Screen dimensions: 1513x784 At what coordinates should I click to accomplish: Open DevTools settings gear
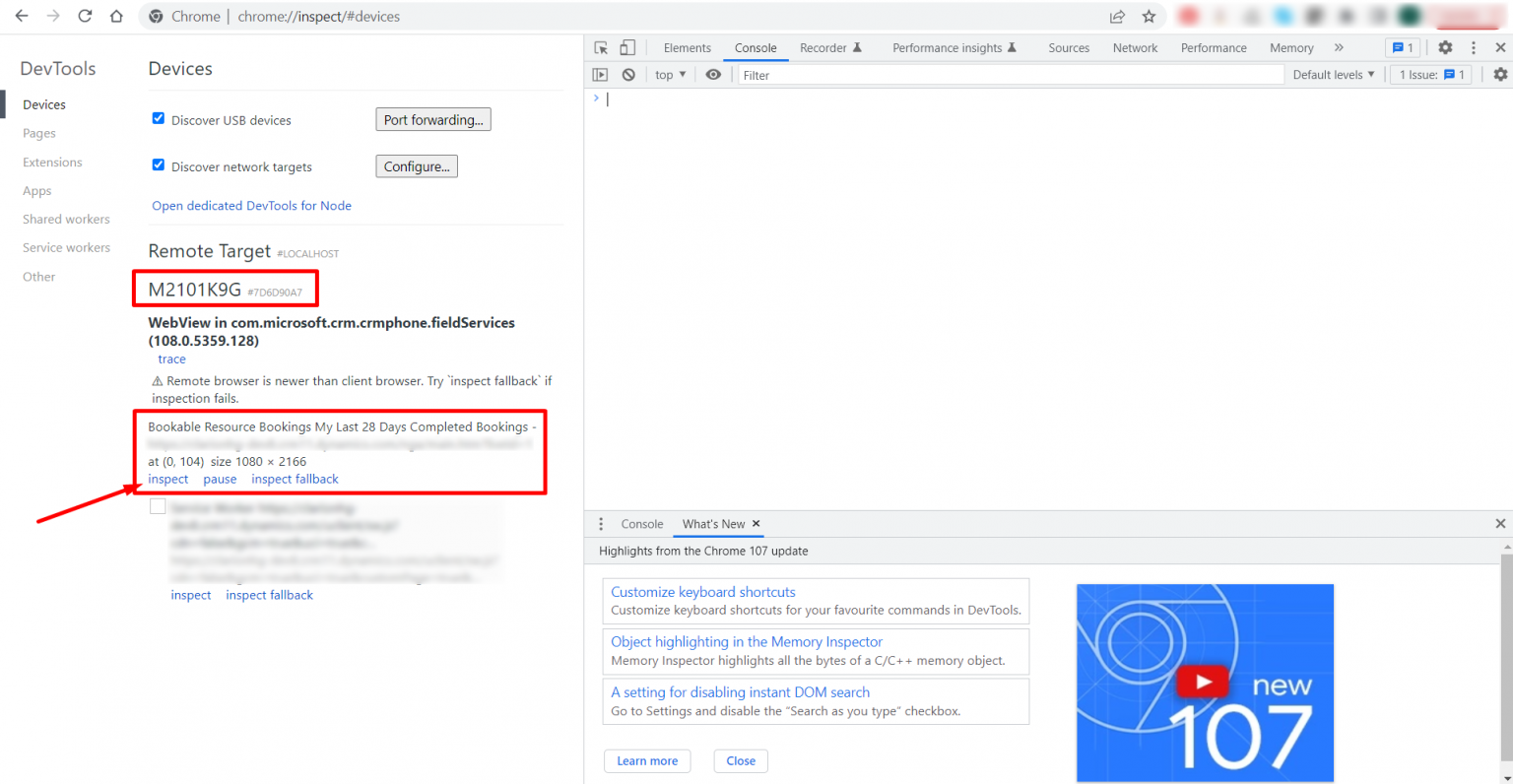[x=1444, y=47]
